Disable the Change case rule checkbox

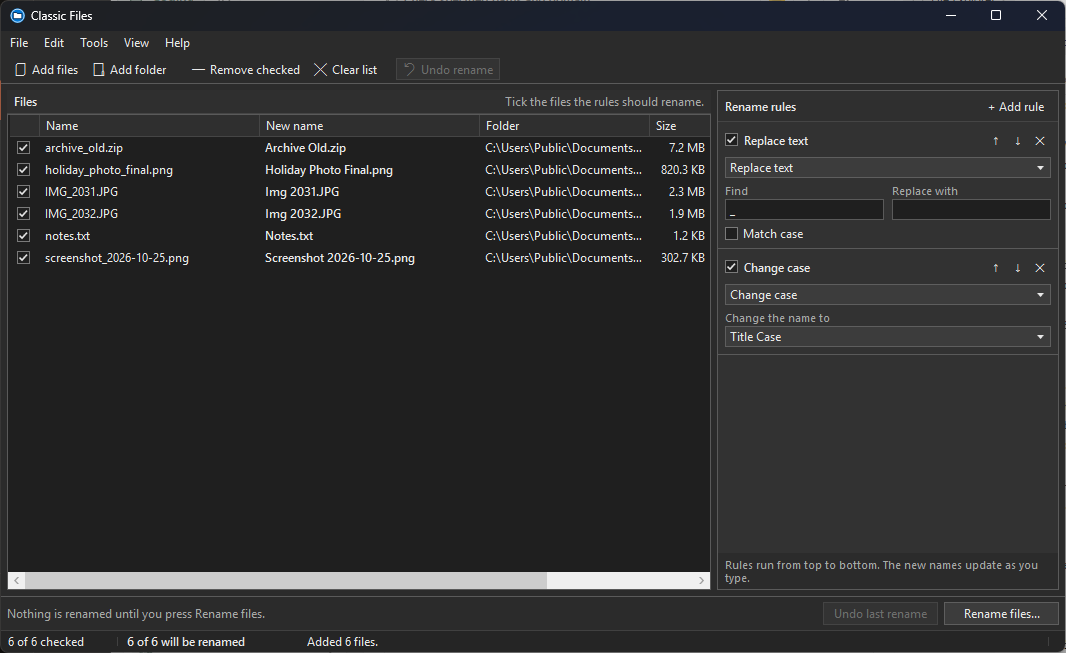(x=732, y=267)
